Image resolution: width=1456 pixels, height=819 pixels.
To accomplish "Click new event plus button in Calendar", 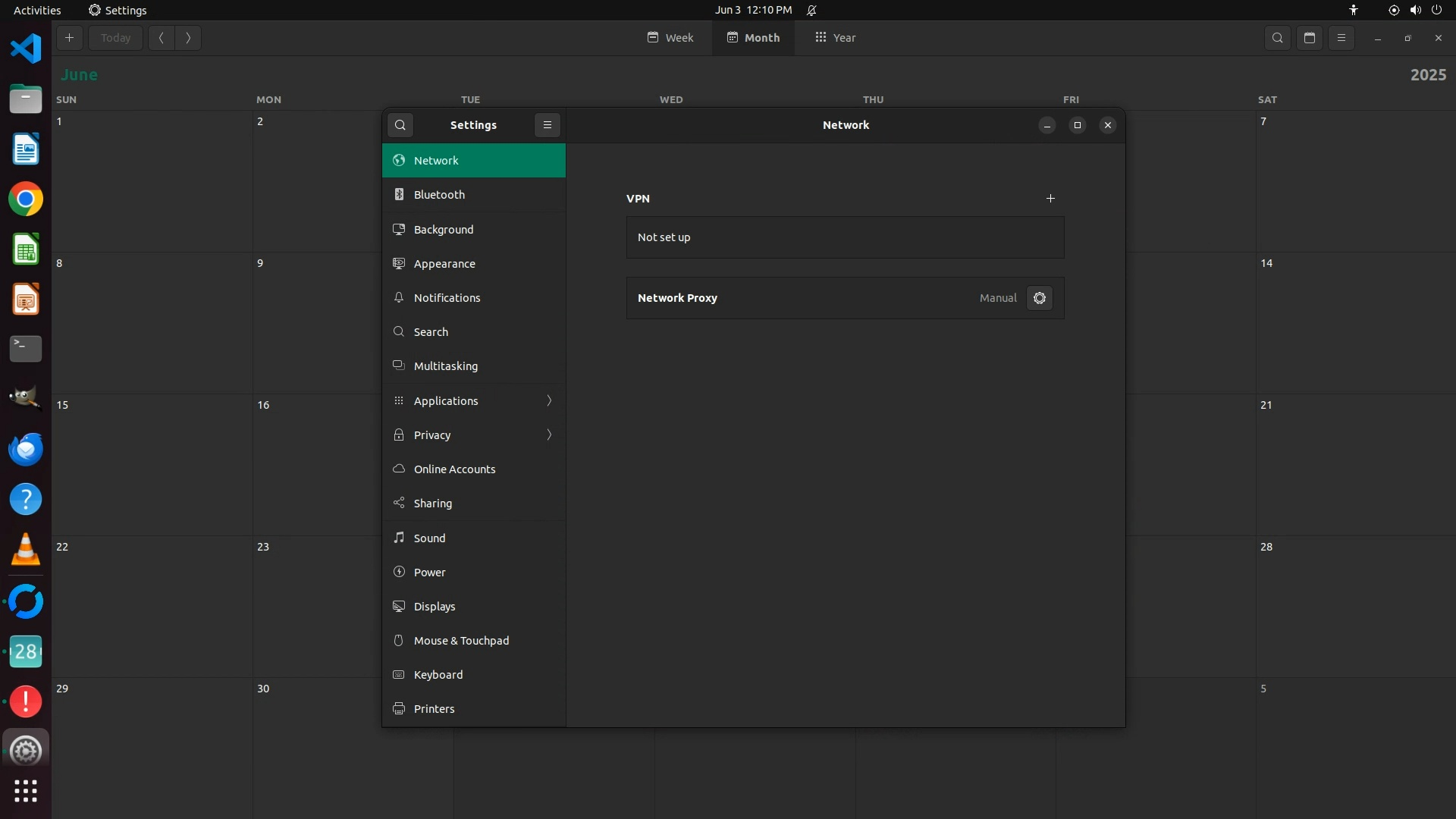I will [69, 38].
